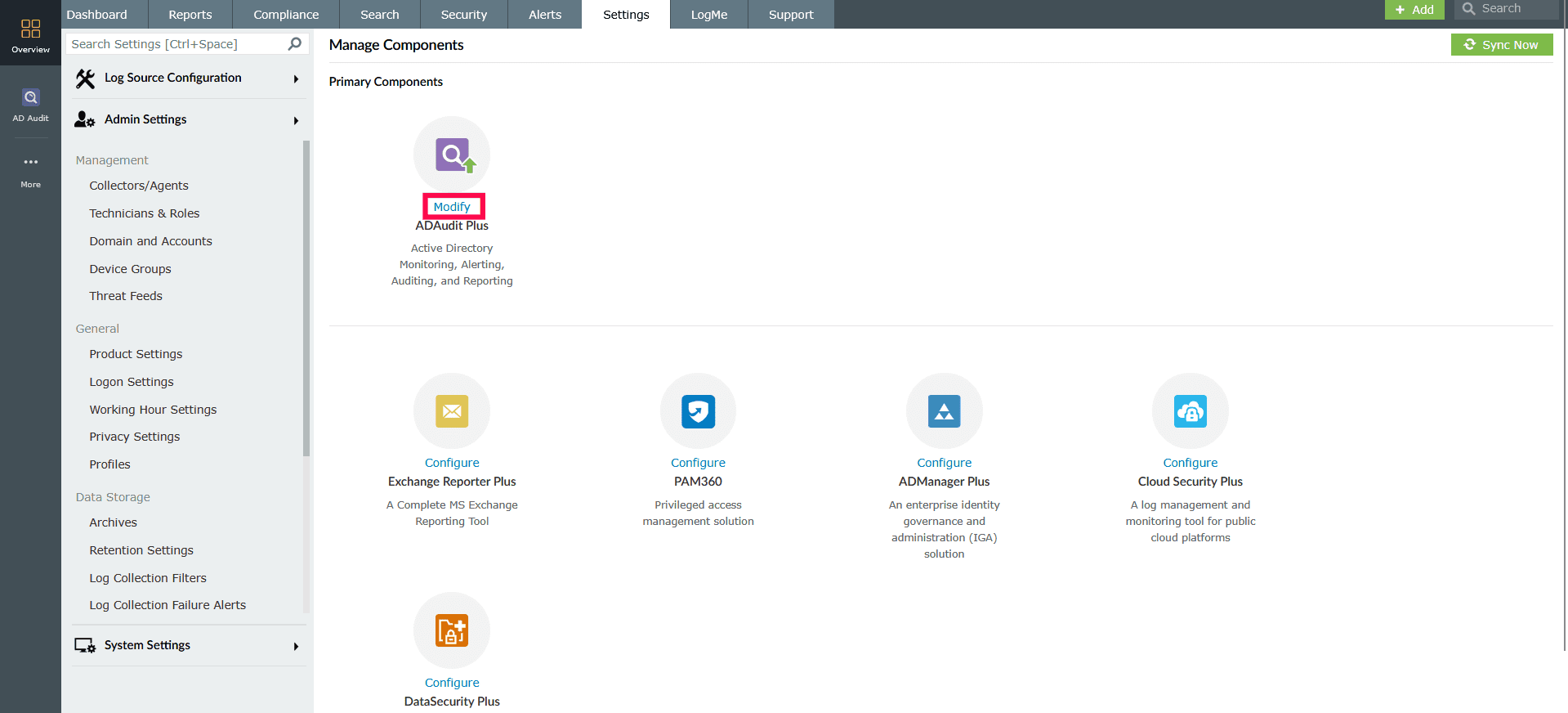Click Configure for Cloud Security Plus
The image size is (1568, 713).
click(x=1191, y=463)
